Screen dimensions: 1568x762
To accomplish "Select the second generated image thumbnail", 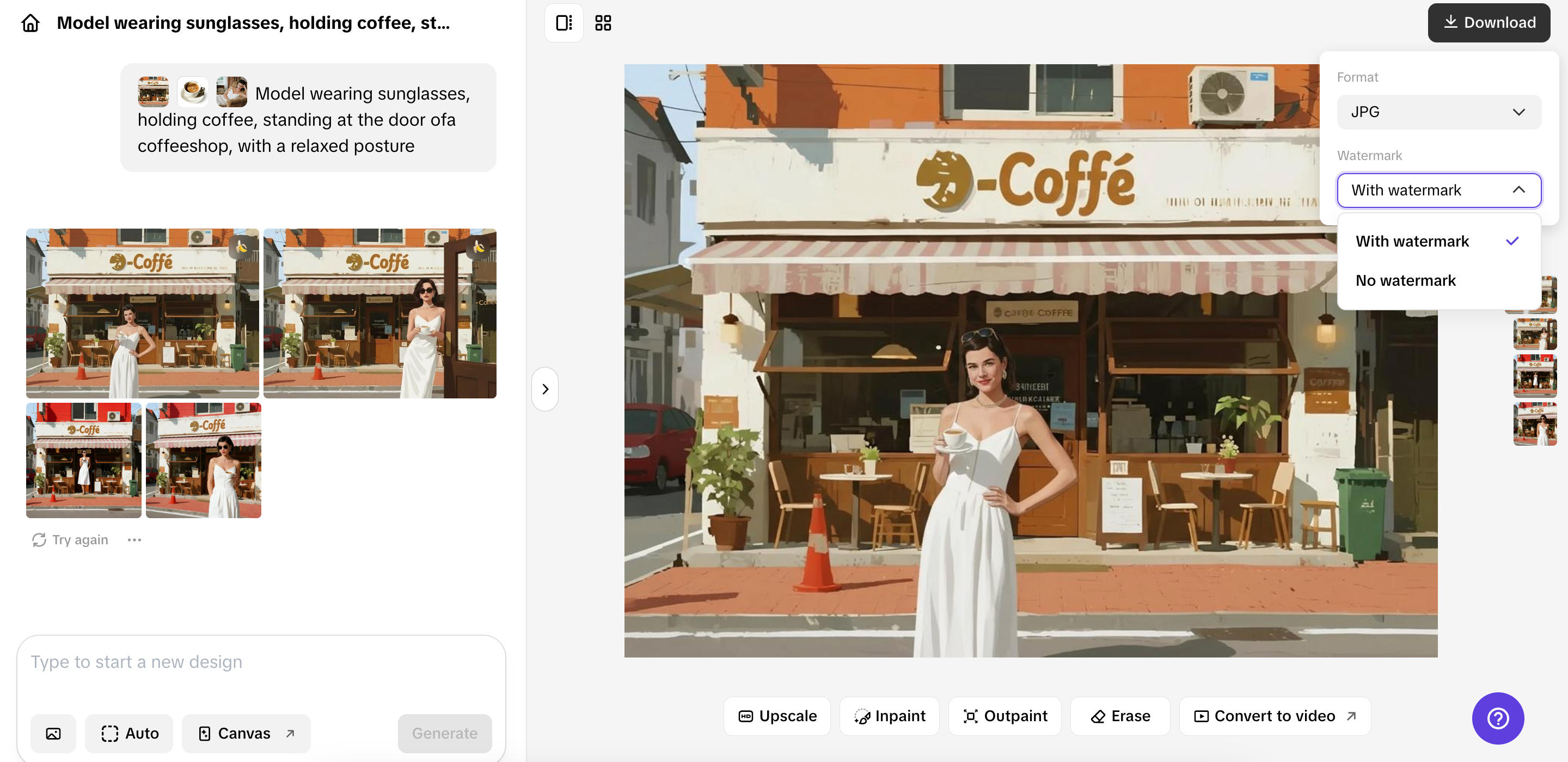I will pyautogui.click(x=380, y=314).
